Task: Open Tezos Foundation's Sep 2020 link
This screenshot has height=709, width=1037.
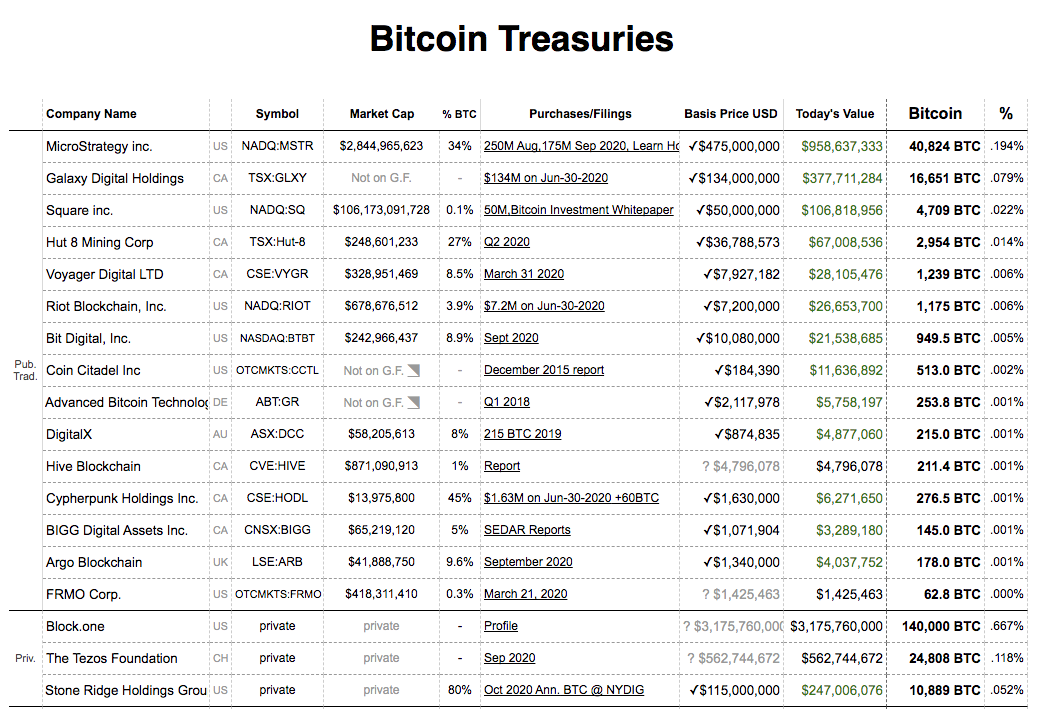Action: (x=509, y=658)
